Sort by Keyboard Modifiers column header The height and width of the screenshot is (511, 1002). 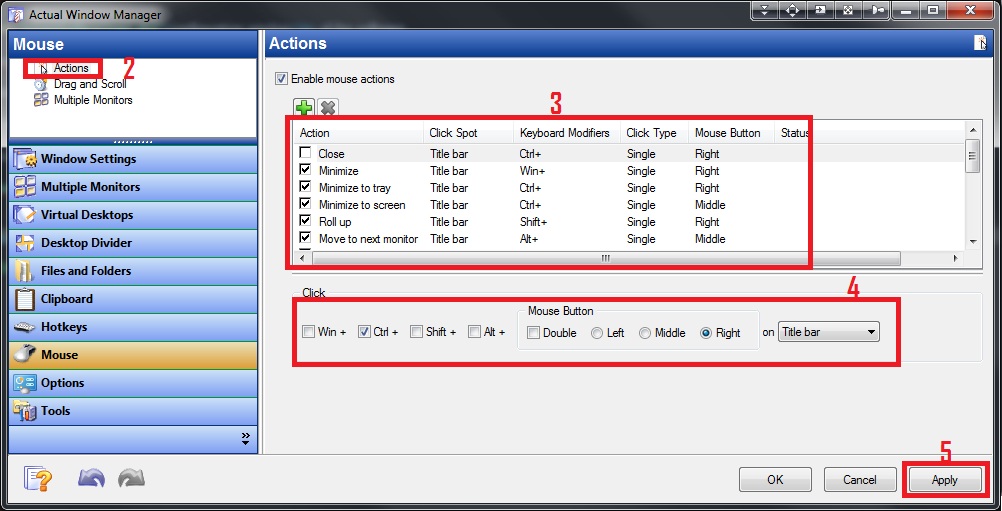pyautogui.click(x=567, y=133)
